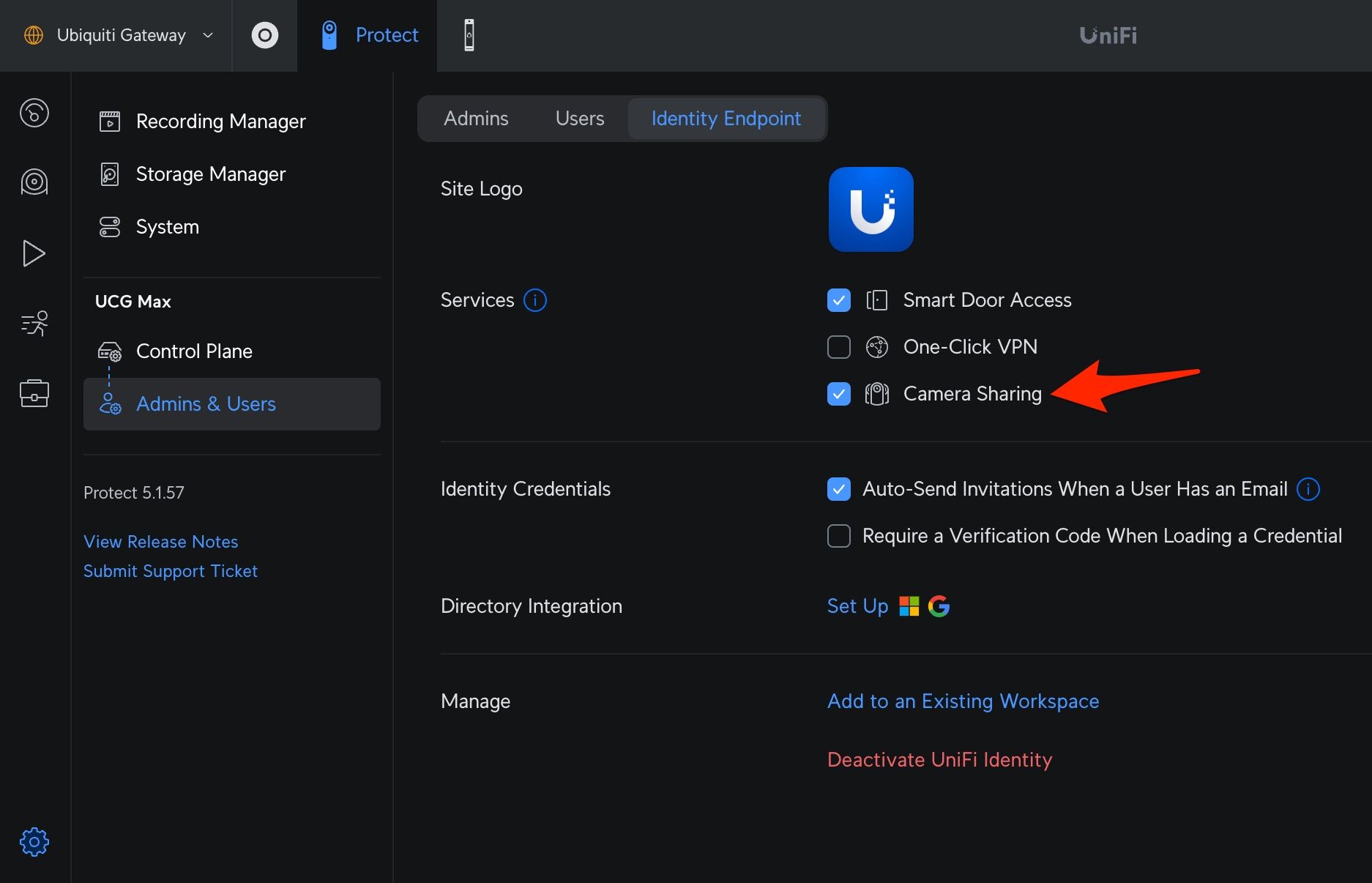1372x883 pixels.
Task: Open Recording Manager in settings menu
Action: 220,122
